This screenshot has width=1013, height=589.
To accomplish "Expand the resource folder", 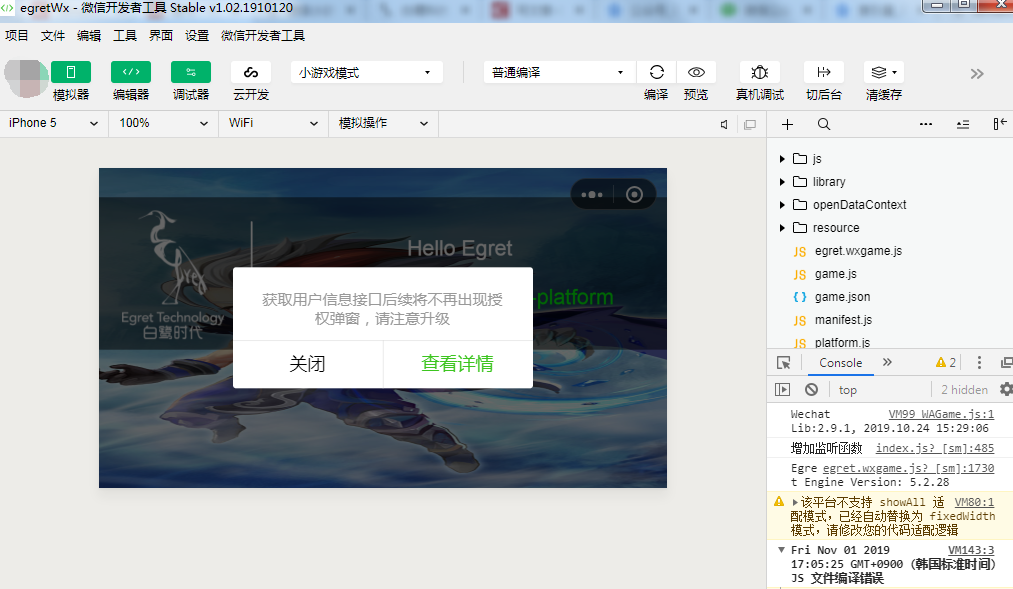I will 782,228.
